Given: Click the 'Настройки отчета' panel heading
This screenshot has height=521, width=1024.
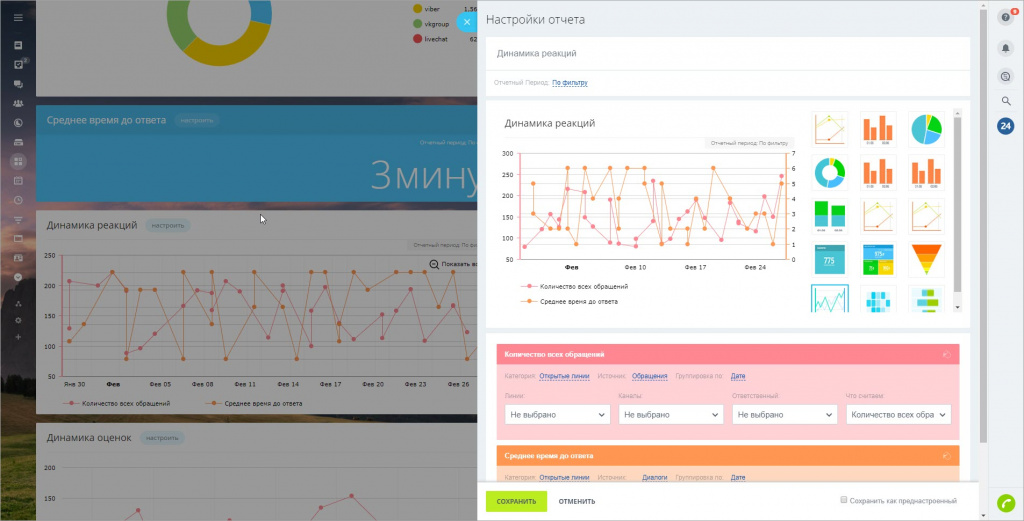Looking at the screenshot, I should (536, 20).
